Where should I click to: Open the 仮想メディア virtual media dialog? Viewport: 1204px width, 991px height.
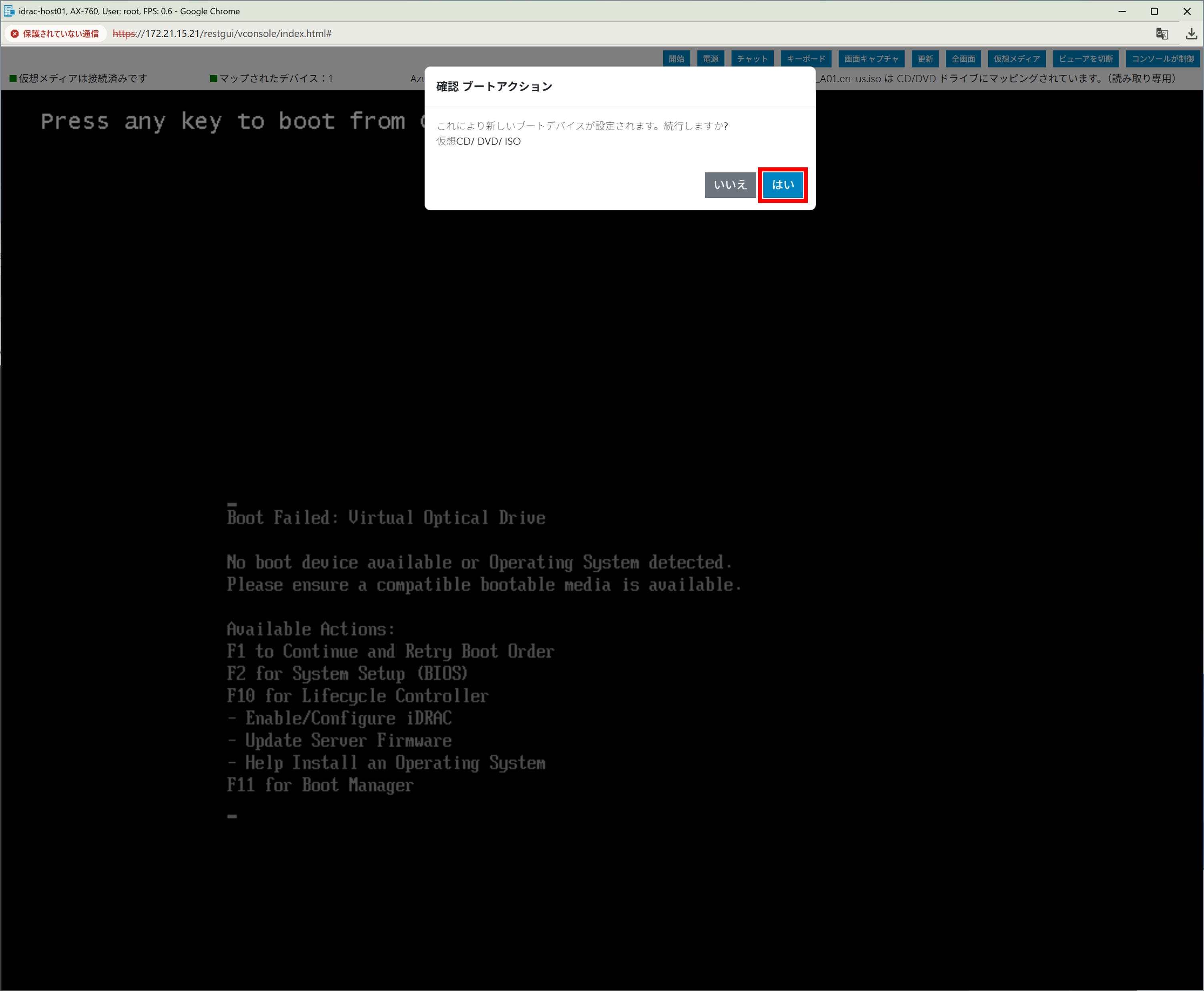[x=1016, y=59]
